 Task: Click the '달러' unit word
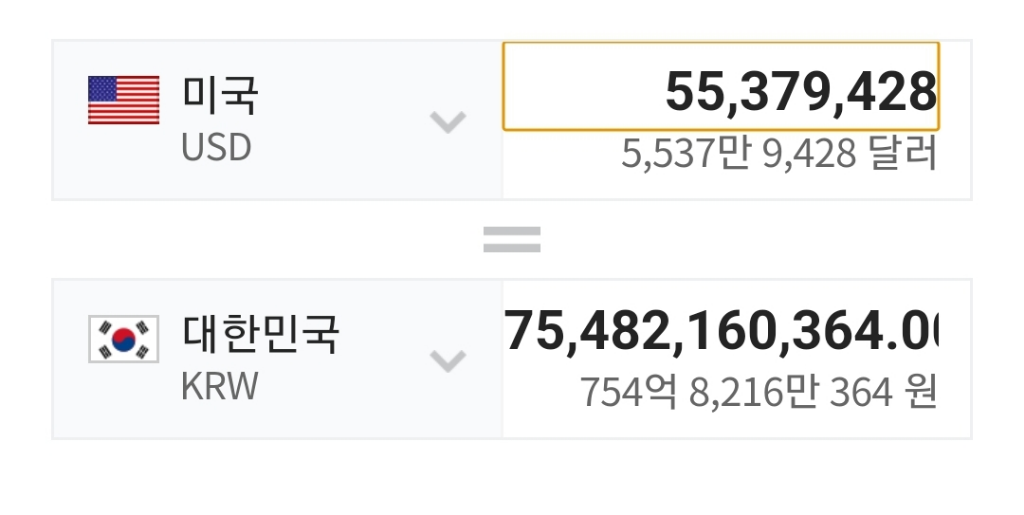pos(904,154)
